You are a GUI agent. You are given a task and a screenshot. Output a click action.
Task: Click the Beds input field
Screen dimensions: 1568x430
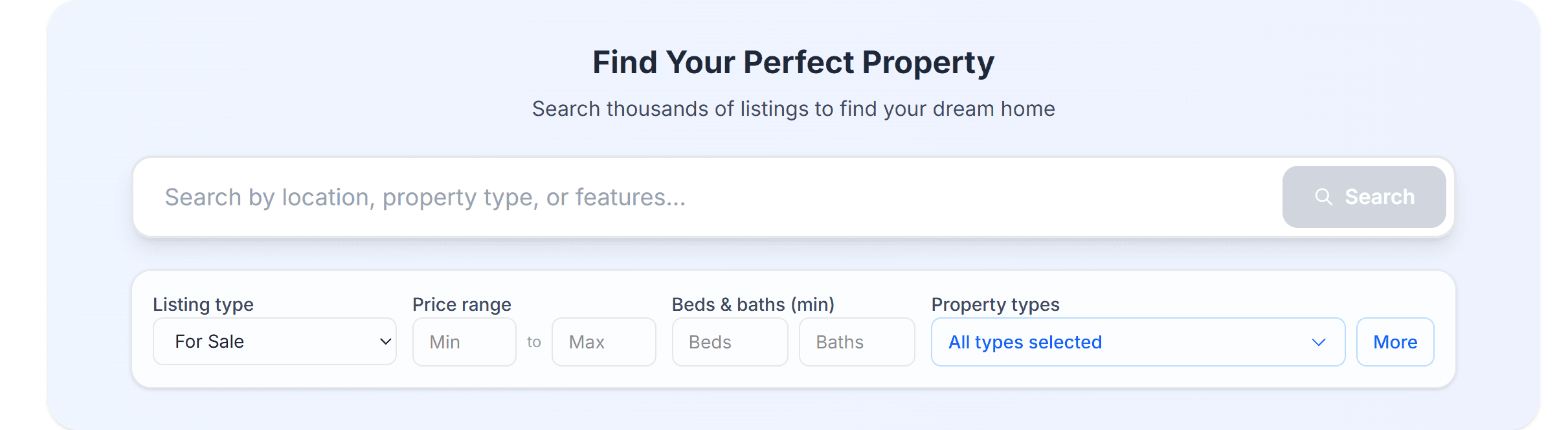(730, 341)
